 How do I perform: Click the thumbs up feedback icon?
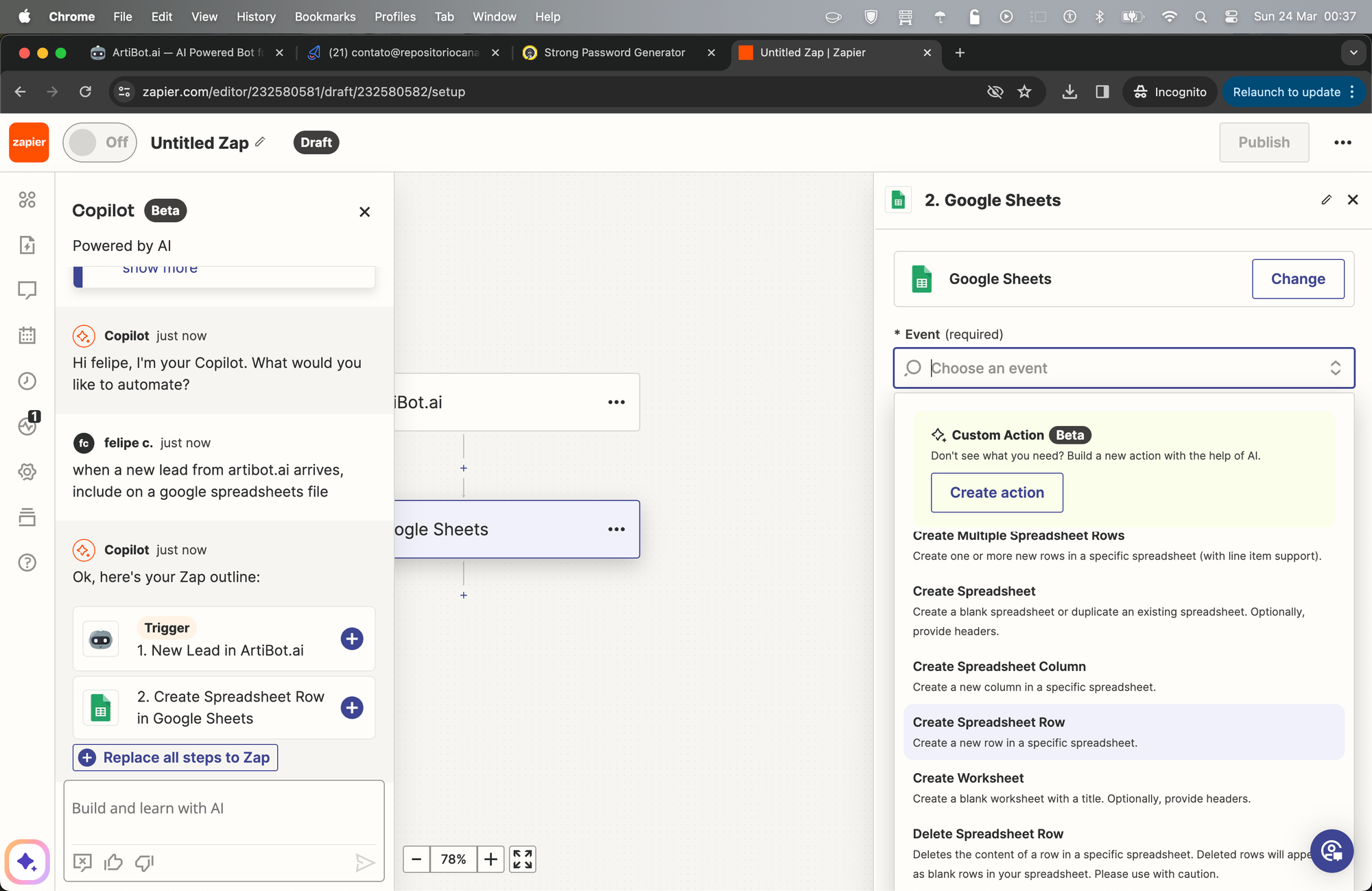(x=113, y=862)
